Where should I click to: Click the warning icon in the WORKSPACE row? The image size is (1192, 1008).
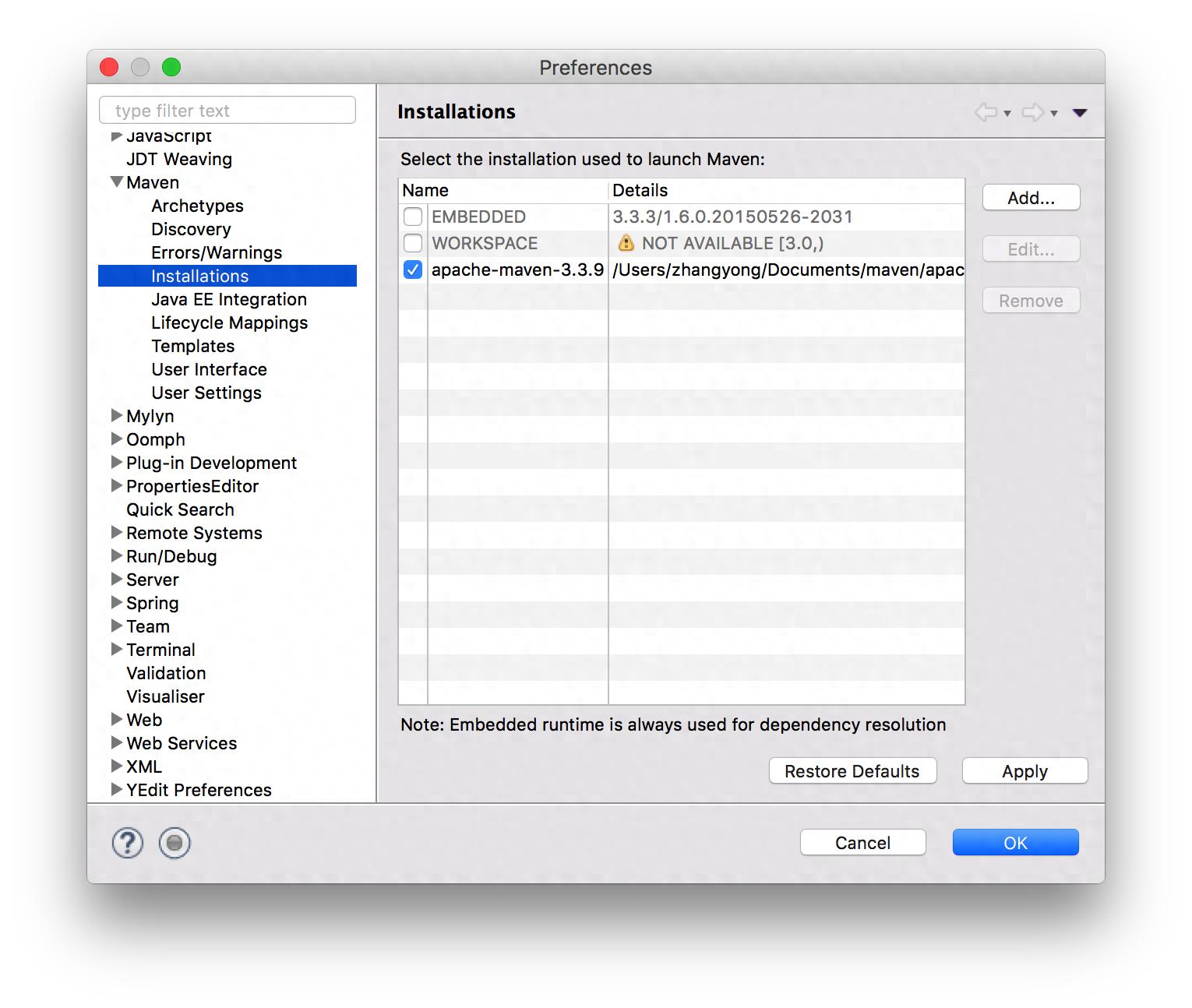pyautogui.click(x=626, y=243)
